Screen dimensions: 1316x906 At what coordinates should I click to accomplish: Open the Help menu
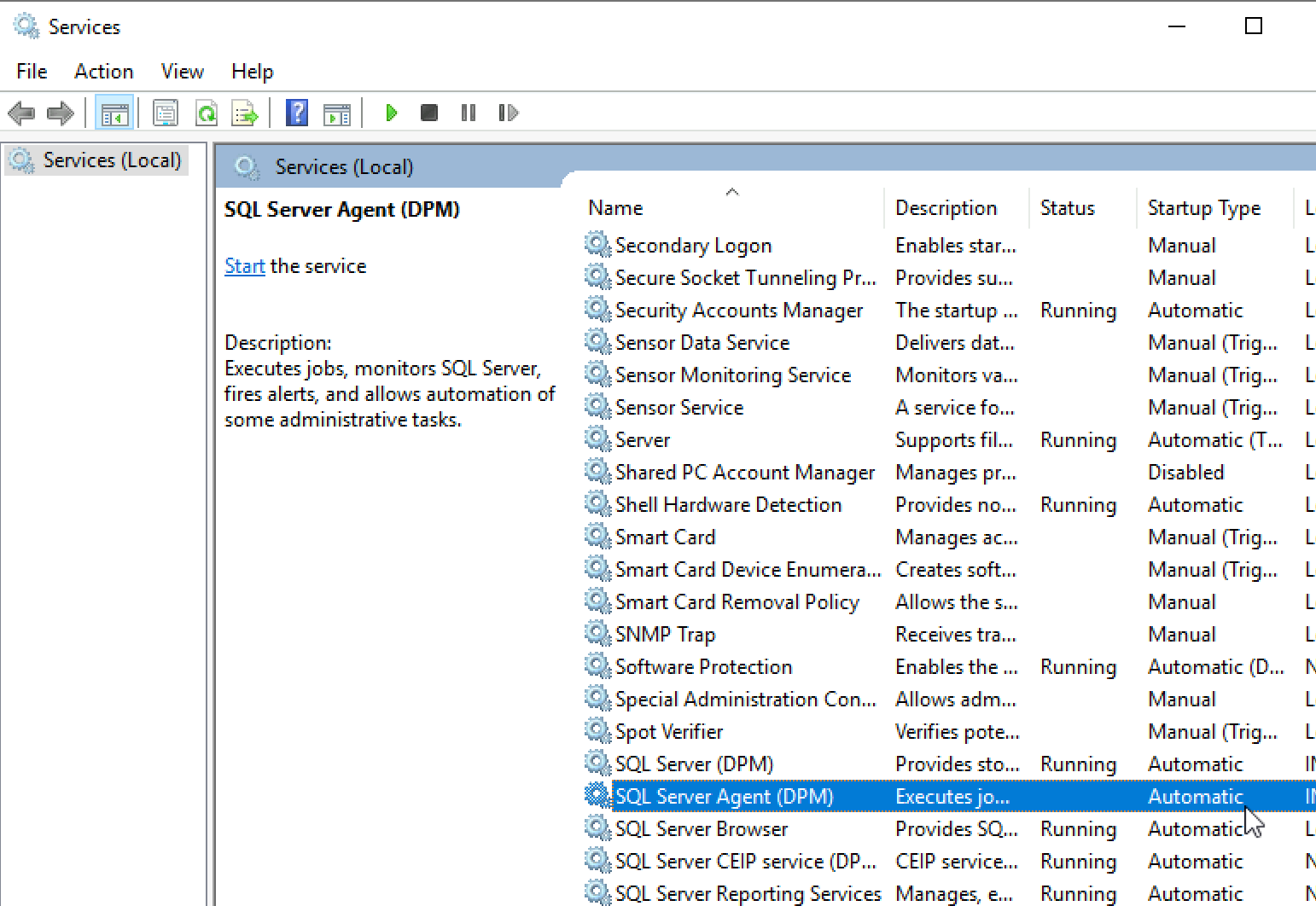coord(253,72)
